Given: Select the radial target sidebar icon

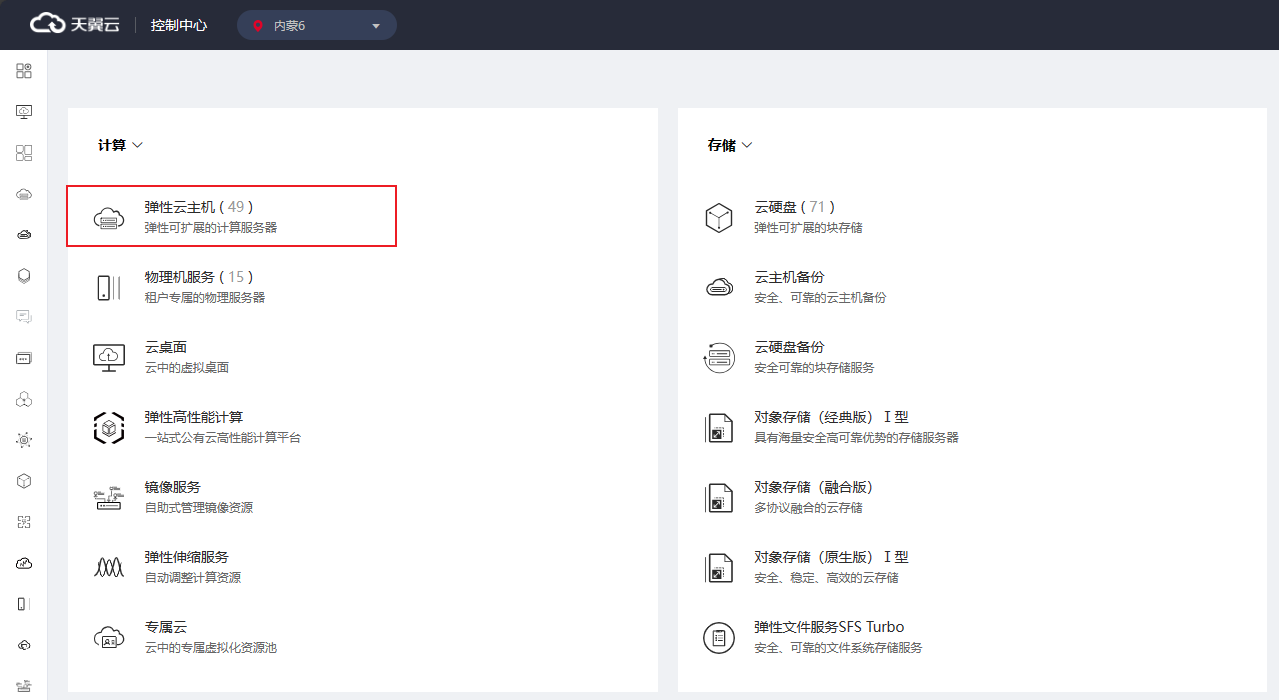Looking at the screenshot, I should point(24,440).
